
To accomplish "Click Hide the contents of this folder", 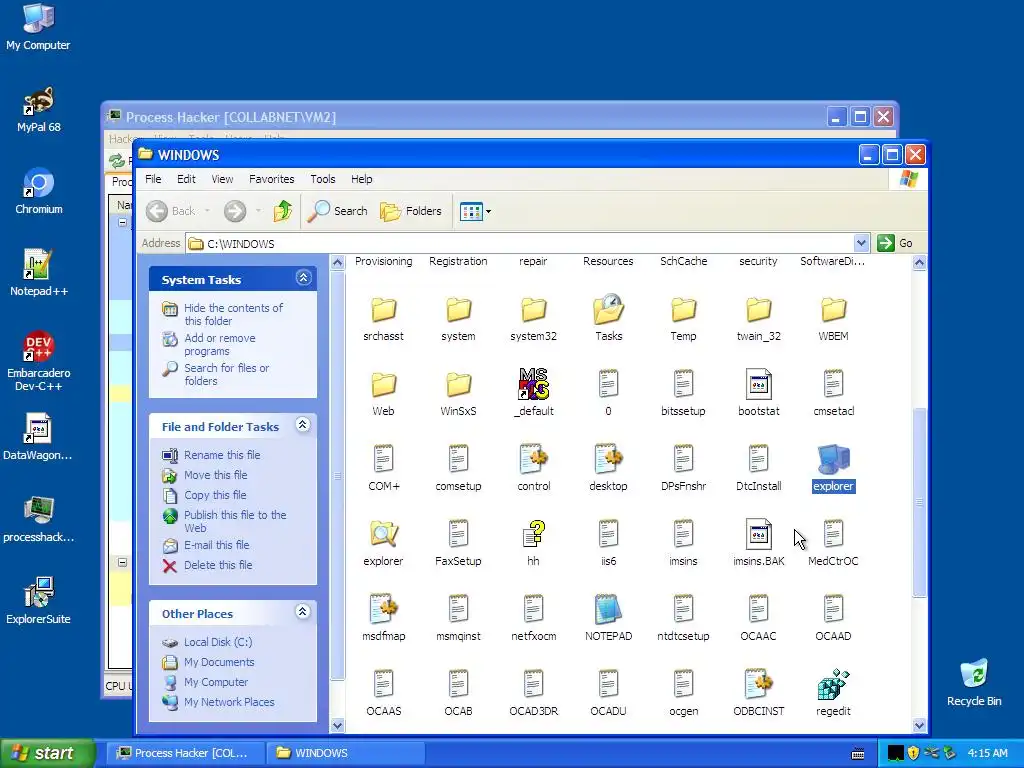I will (x=233, y=314).
